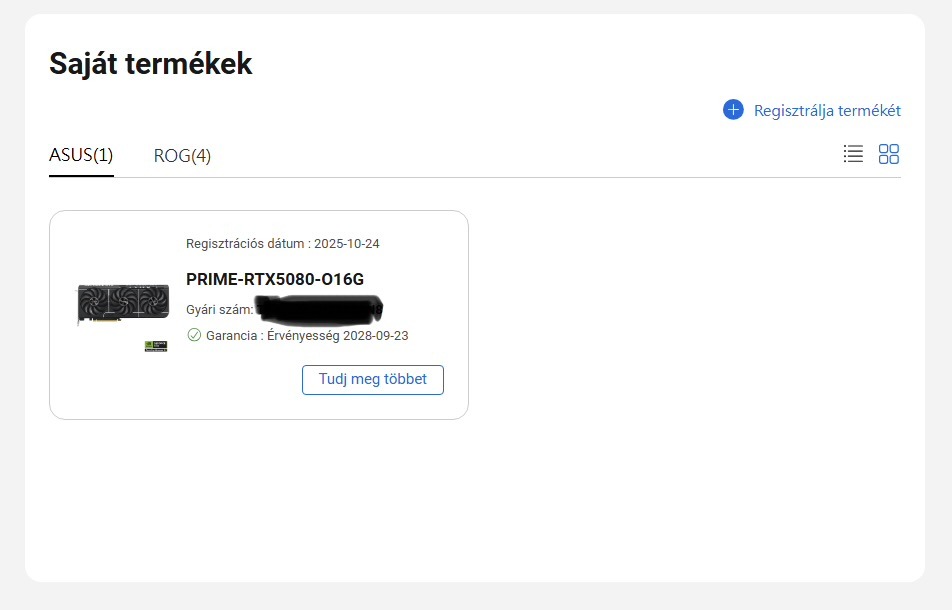Switch to the ROG(4) tab
952x610 pixels.
pyautogui.click(x=182, y=156)
